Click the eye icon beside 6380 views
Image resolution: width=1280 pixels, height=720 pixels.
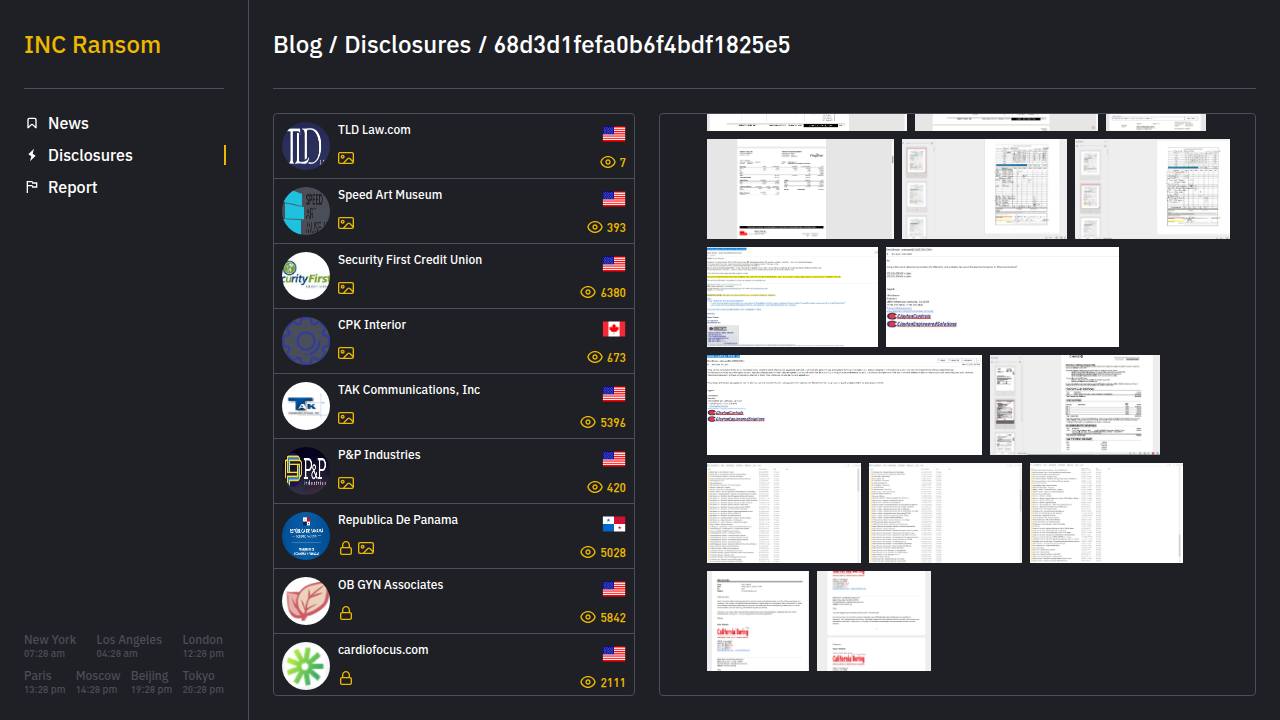click(x=588, y=292)
